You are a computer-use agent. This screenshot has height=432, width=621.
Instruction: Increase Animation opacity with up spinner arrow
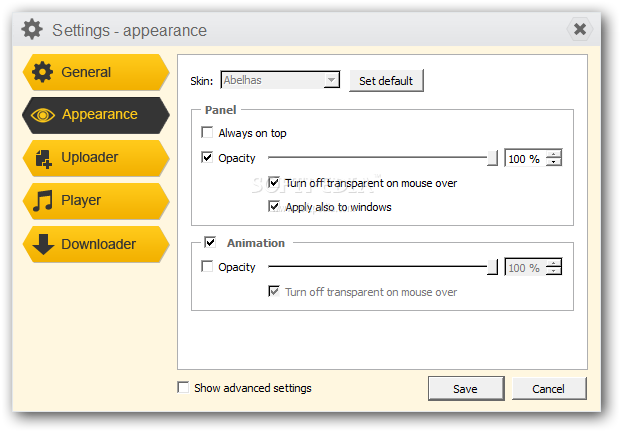554,263
